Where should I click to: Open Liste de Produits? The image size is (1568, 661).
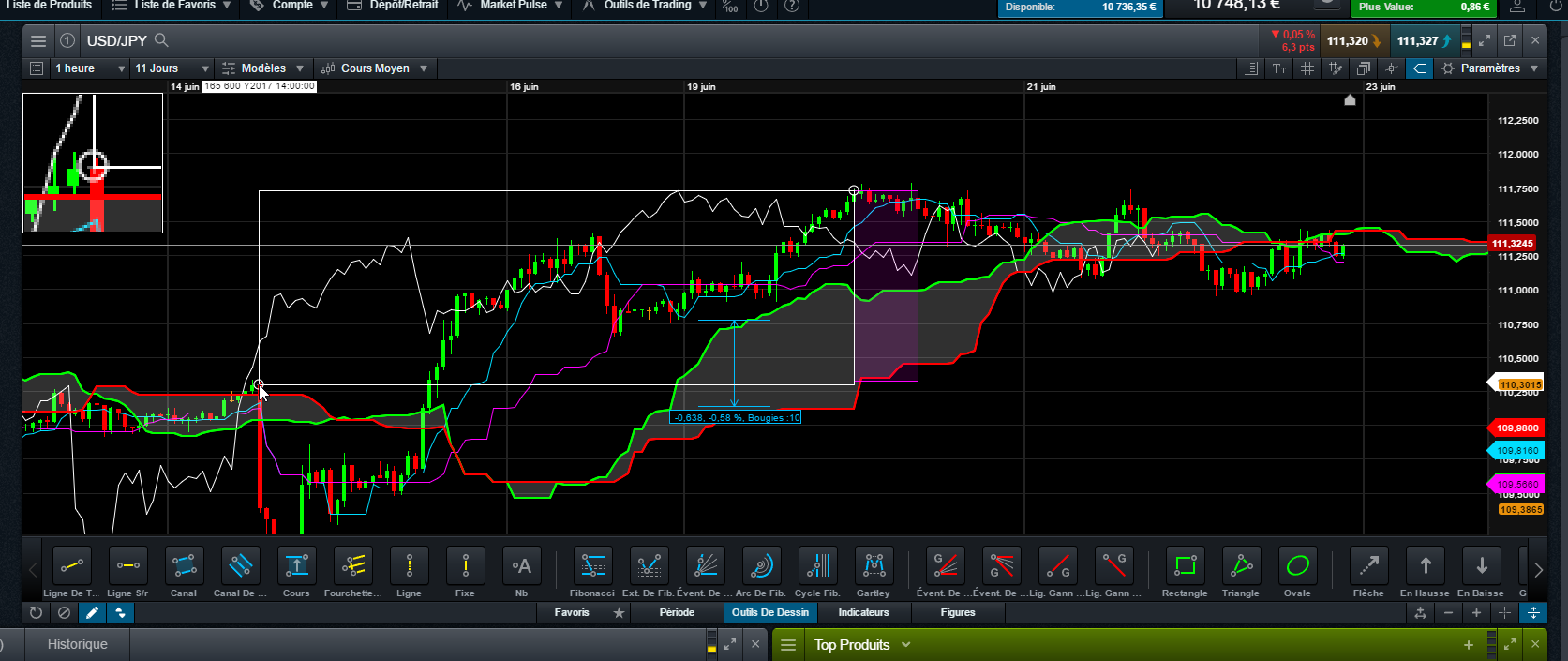coord(49,6)
